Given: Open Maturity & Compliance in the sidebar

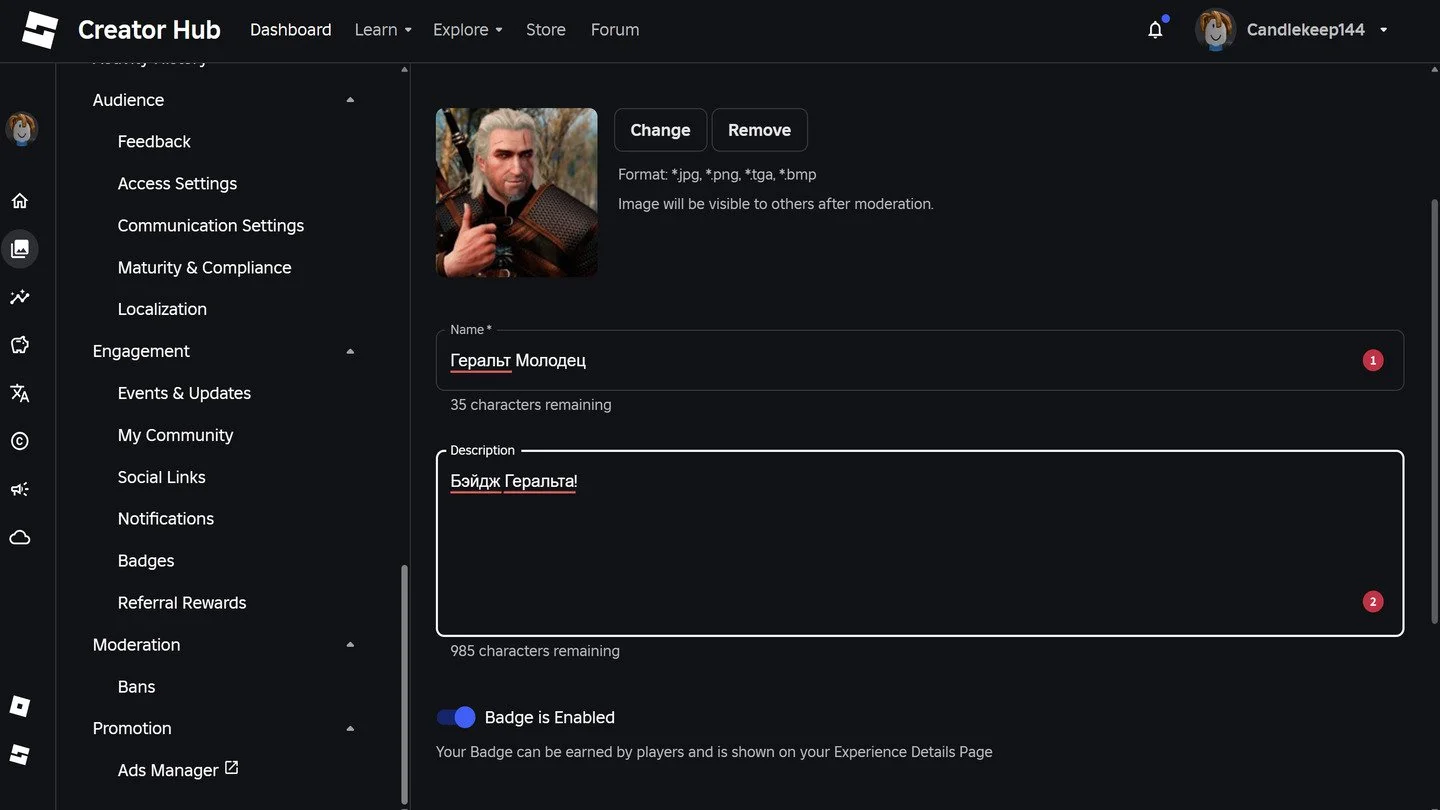Looking at the screenshot, I should pos(205,268).
